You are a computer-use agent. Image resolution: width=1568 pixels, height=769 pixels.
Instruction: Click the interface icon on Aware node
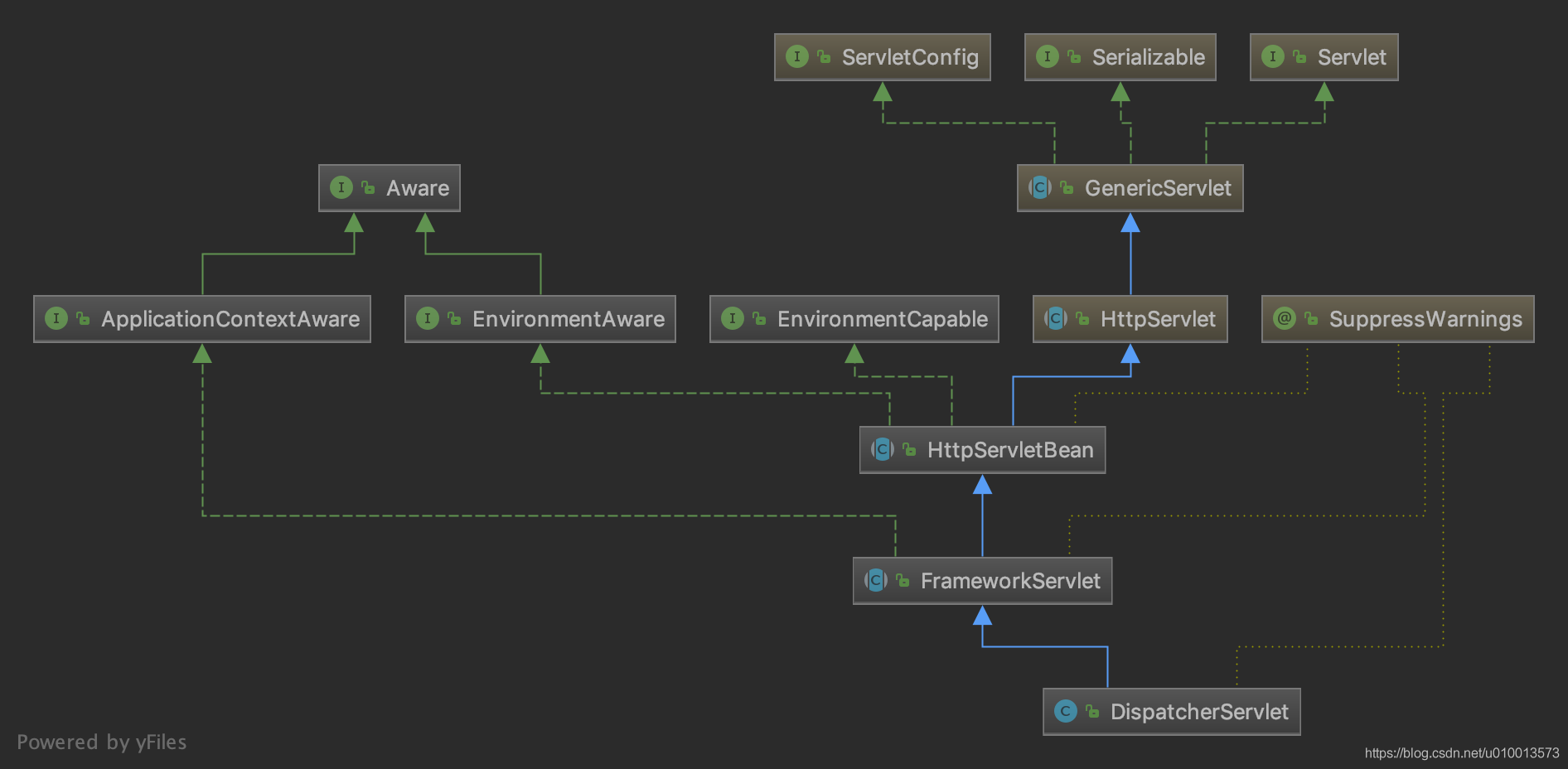coord(341,187)
